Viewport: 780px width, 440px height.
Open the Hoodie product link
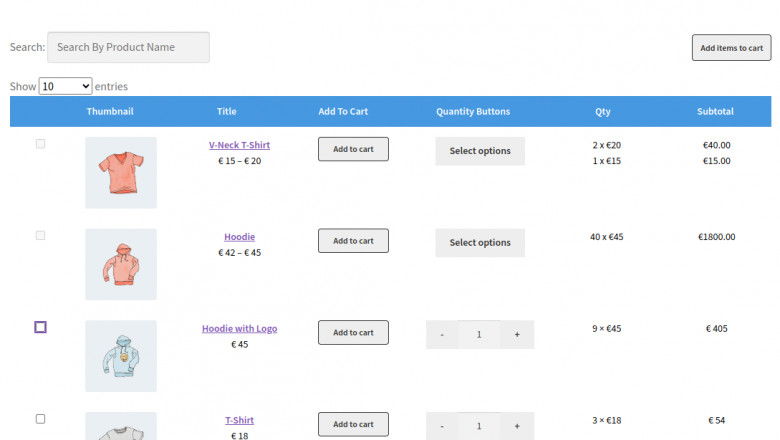[239, 237]
